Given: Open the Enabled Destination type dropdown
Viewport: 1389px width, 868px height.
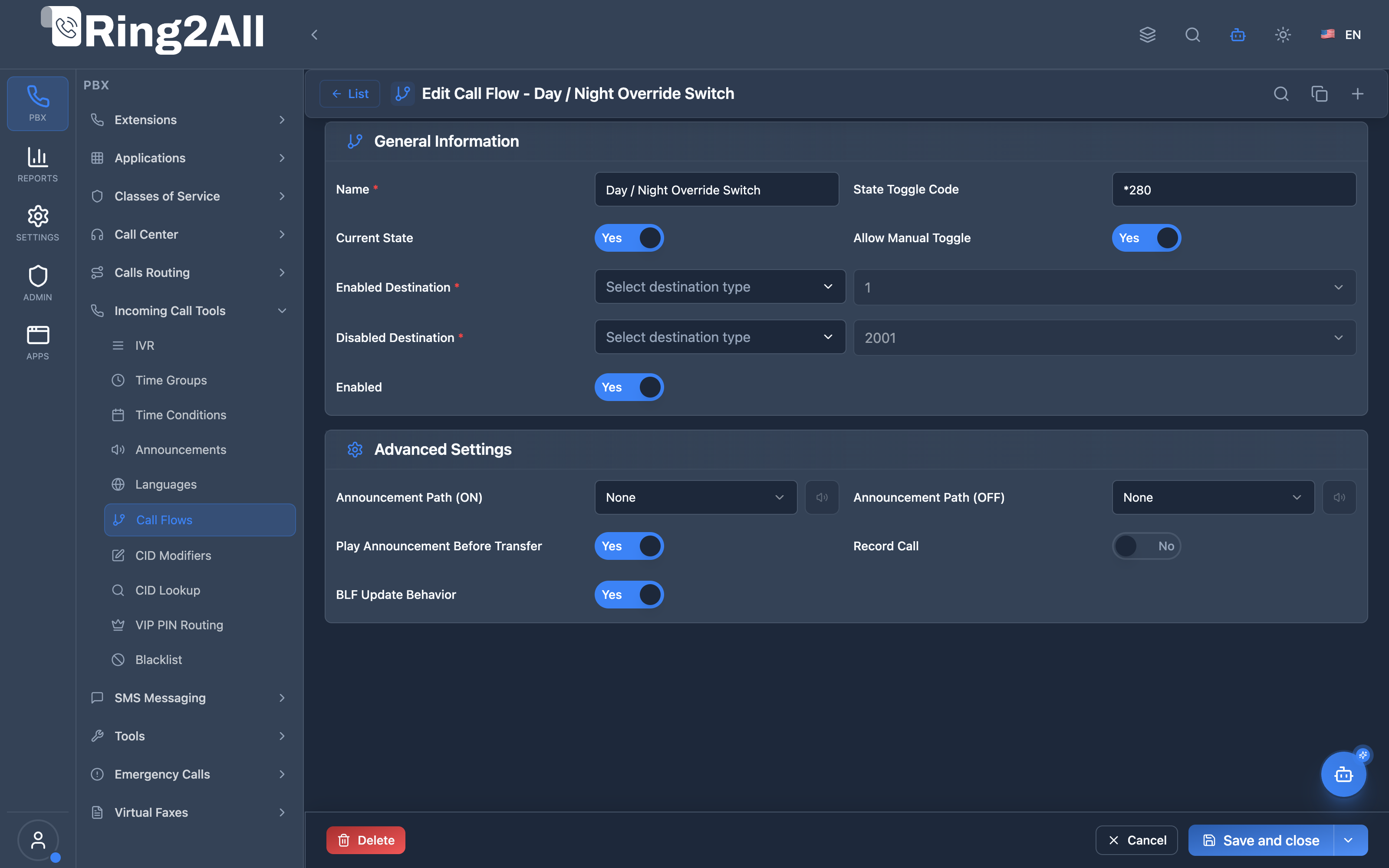Looking at the screenshot, I should pyautogui.click(x=720, y=286).
